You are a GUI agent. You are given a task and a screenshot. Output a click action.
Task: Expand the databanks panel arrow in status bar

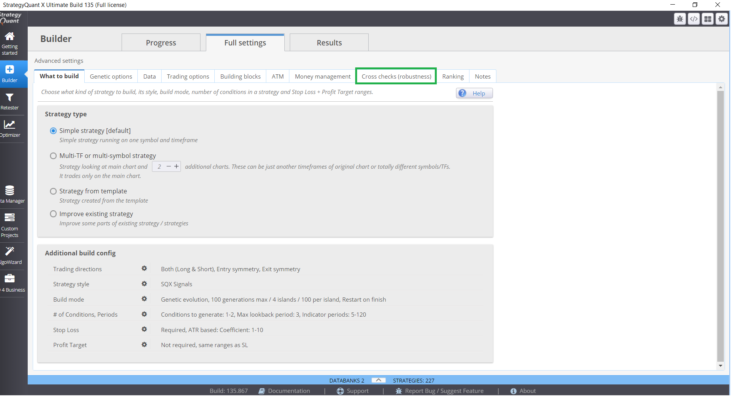378,380
